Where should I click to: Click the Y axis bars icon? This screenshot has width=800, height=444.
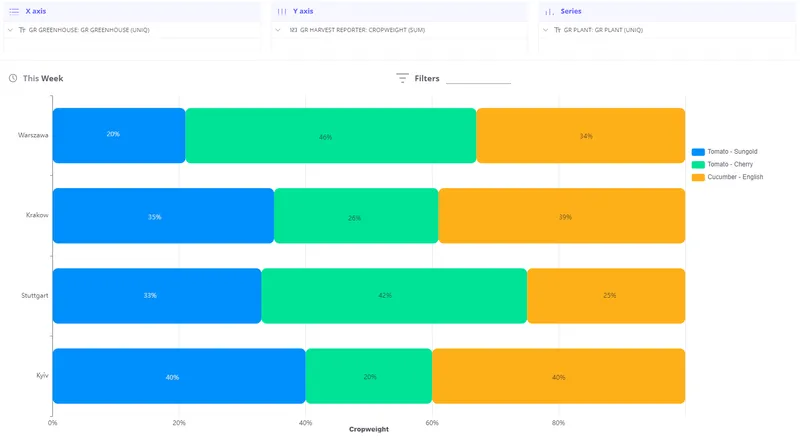(282, 11)
